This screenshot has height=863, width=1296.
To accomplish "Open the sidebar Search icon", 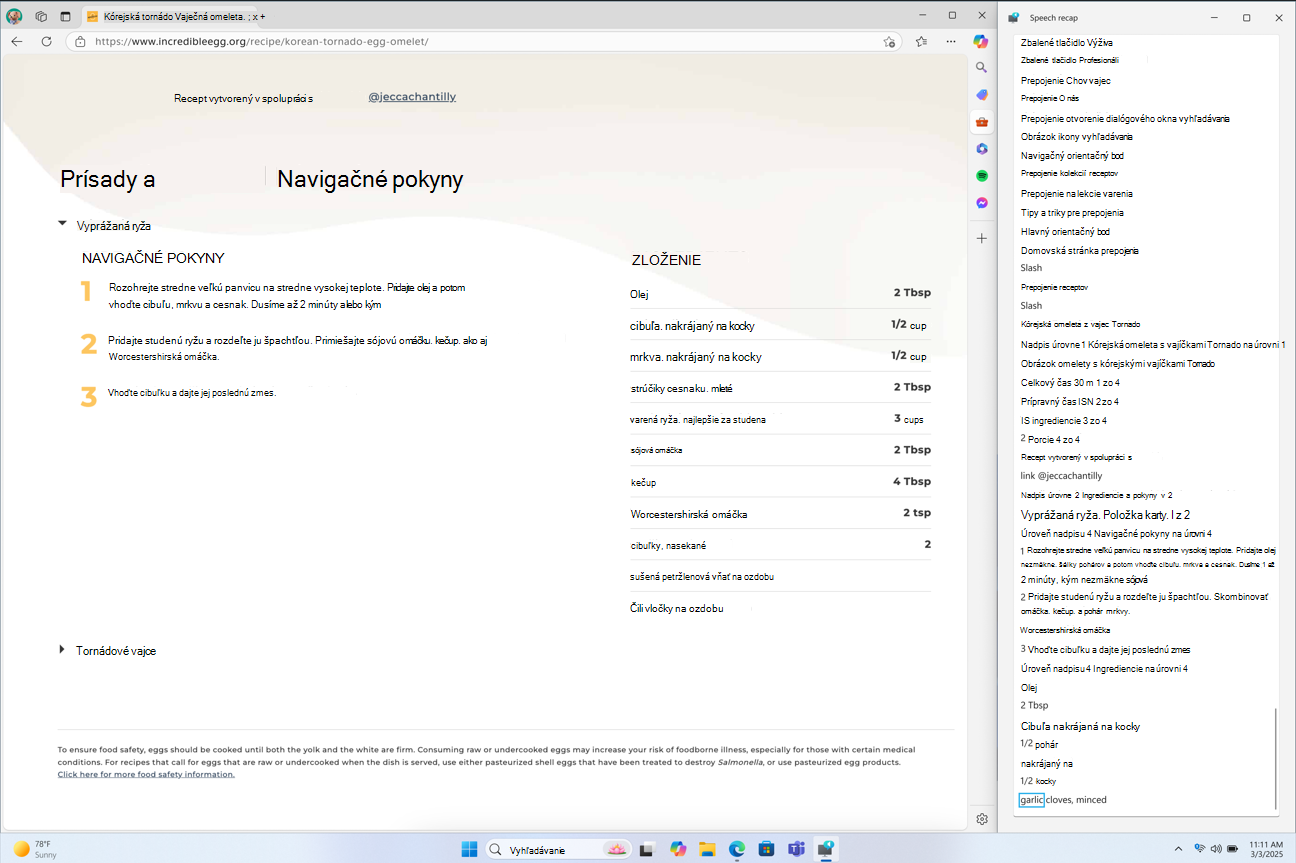I will 982,68.
